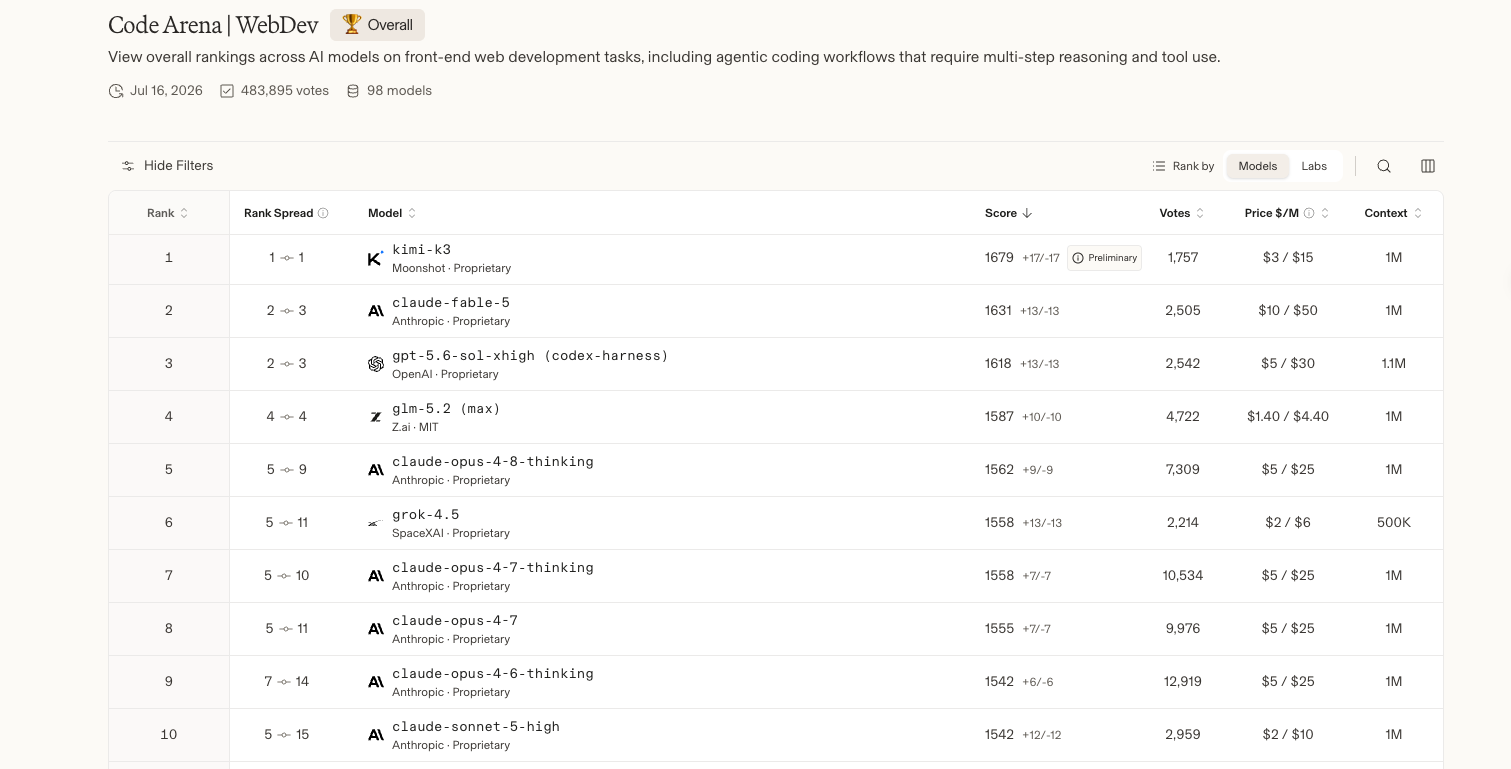The image size is (1511, 769).
Task: Click the 483,895 votes label
Action: [x=285, y=91]
